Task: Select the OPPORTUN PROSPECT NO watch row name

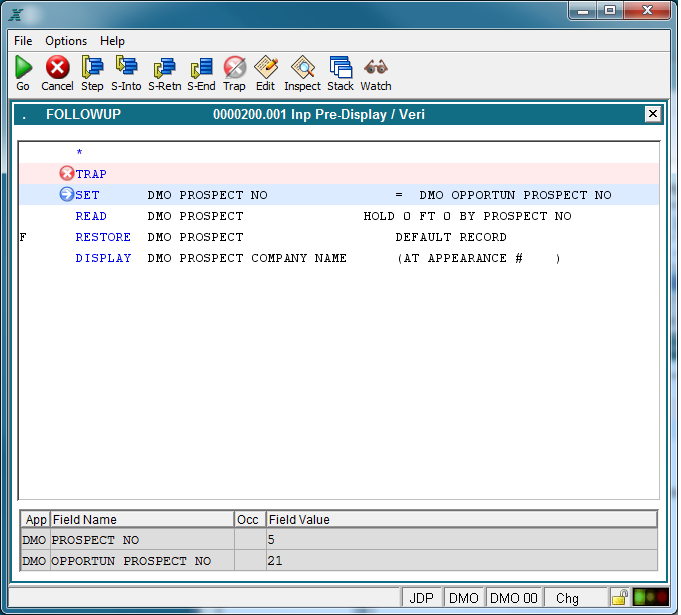Action: 131,561
